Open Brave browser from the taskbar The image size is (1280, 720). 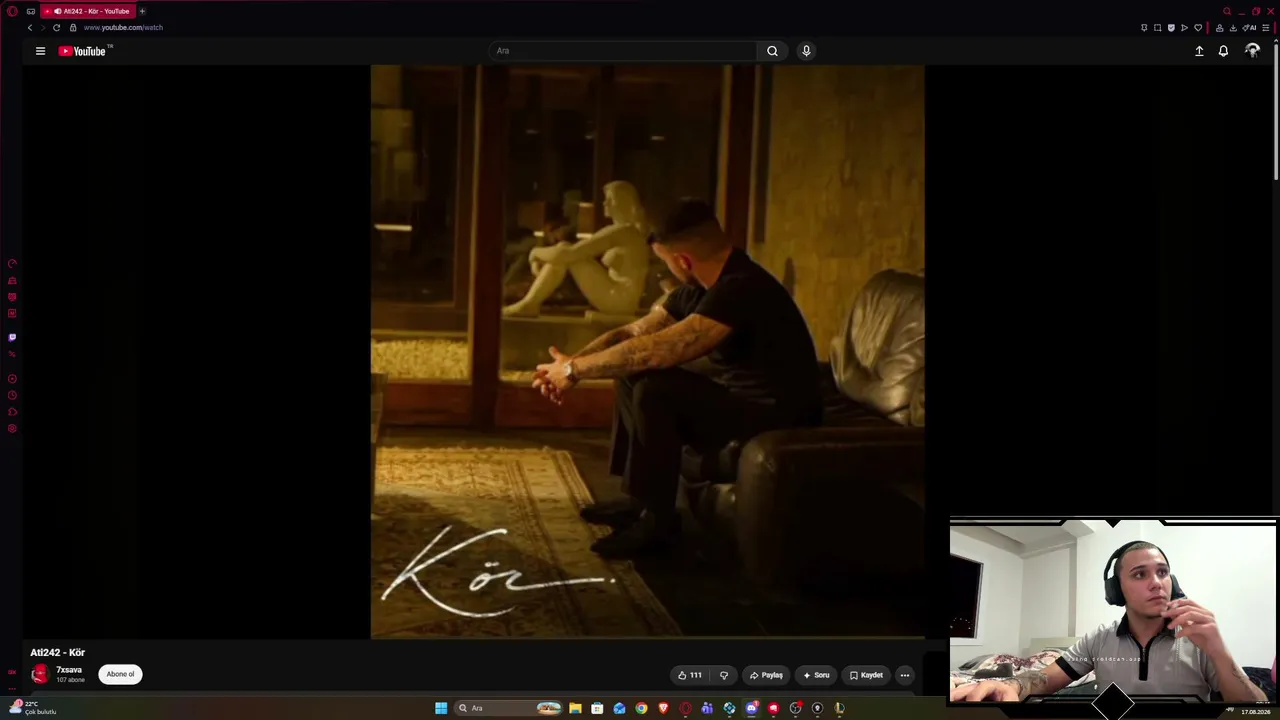(663, 708)
